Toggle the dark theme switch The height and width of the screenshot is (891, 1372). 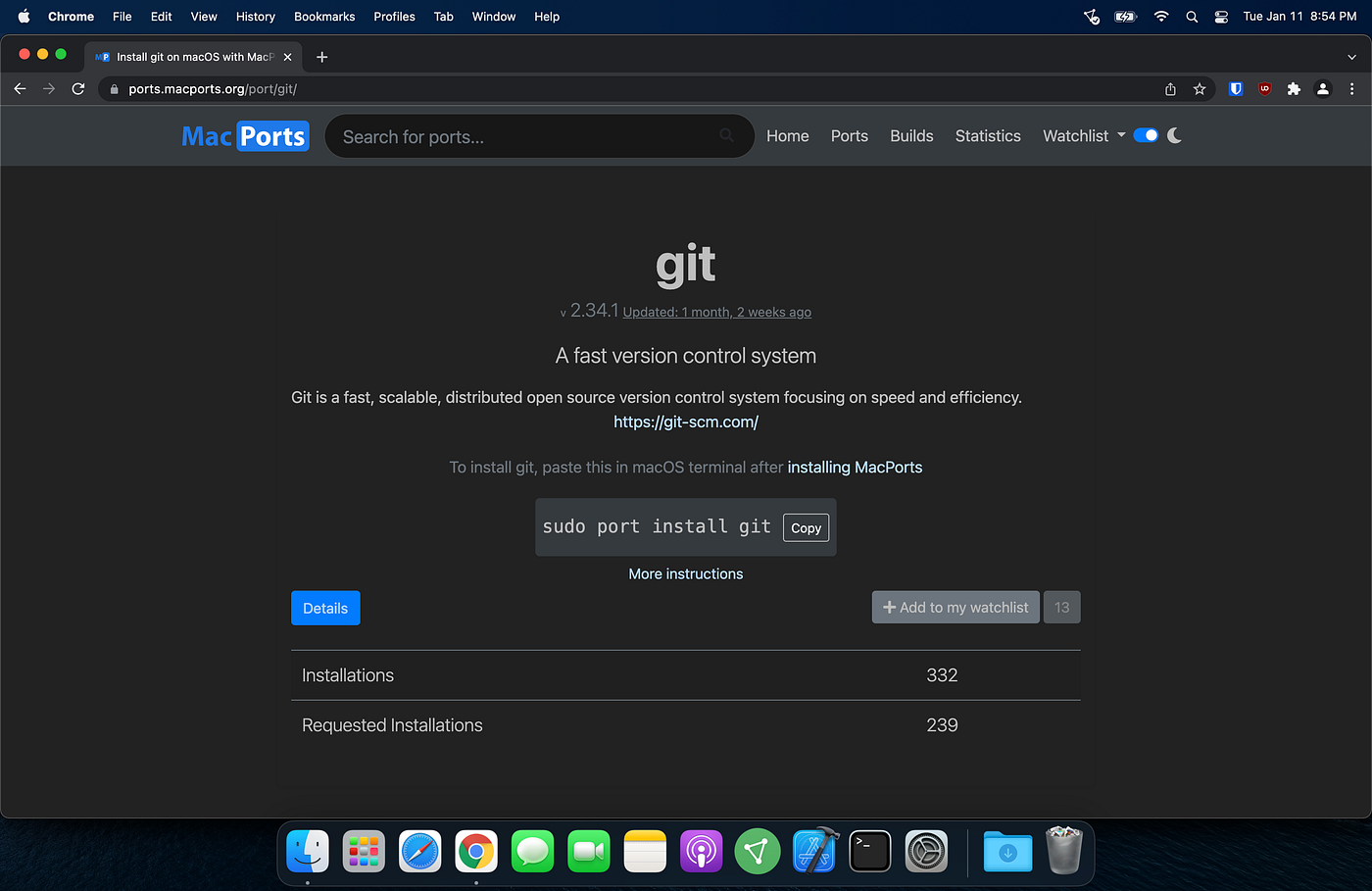1146,135
